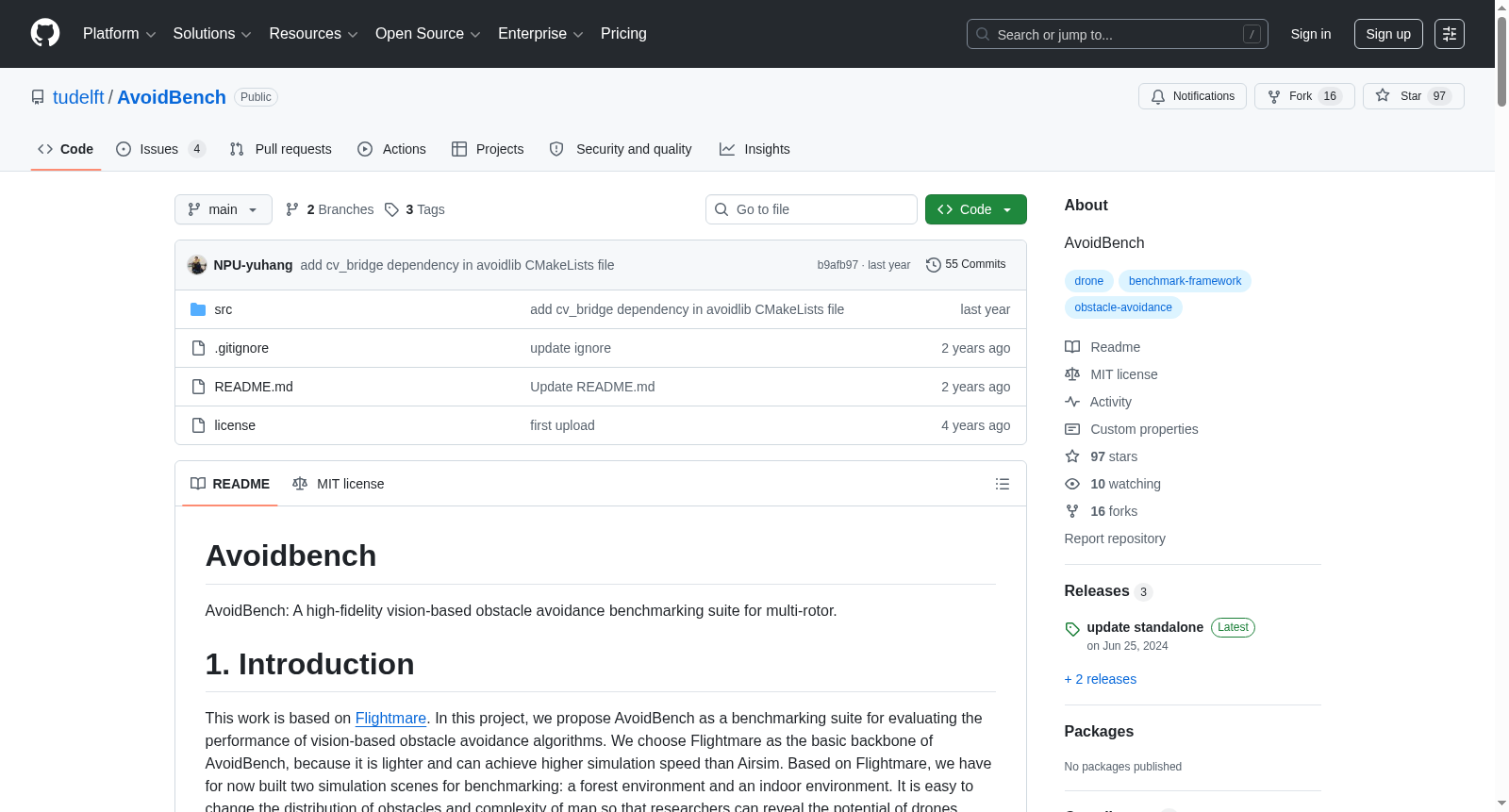Expand the Enterprise menu
The width and height of the screenshot is (1509, 812).
pos(540,34)
